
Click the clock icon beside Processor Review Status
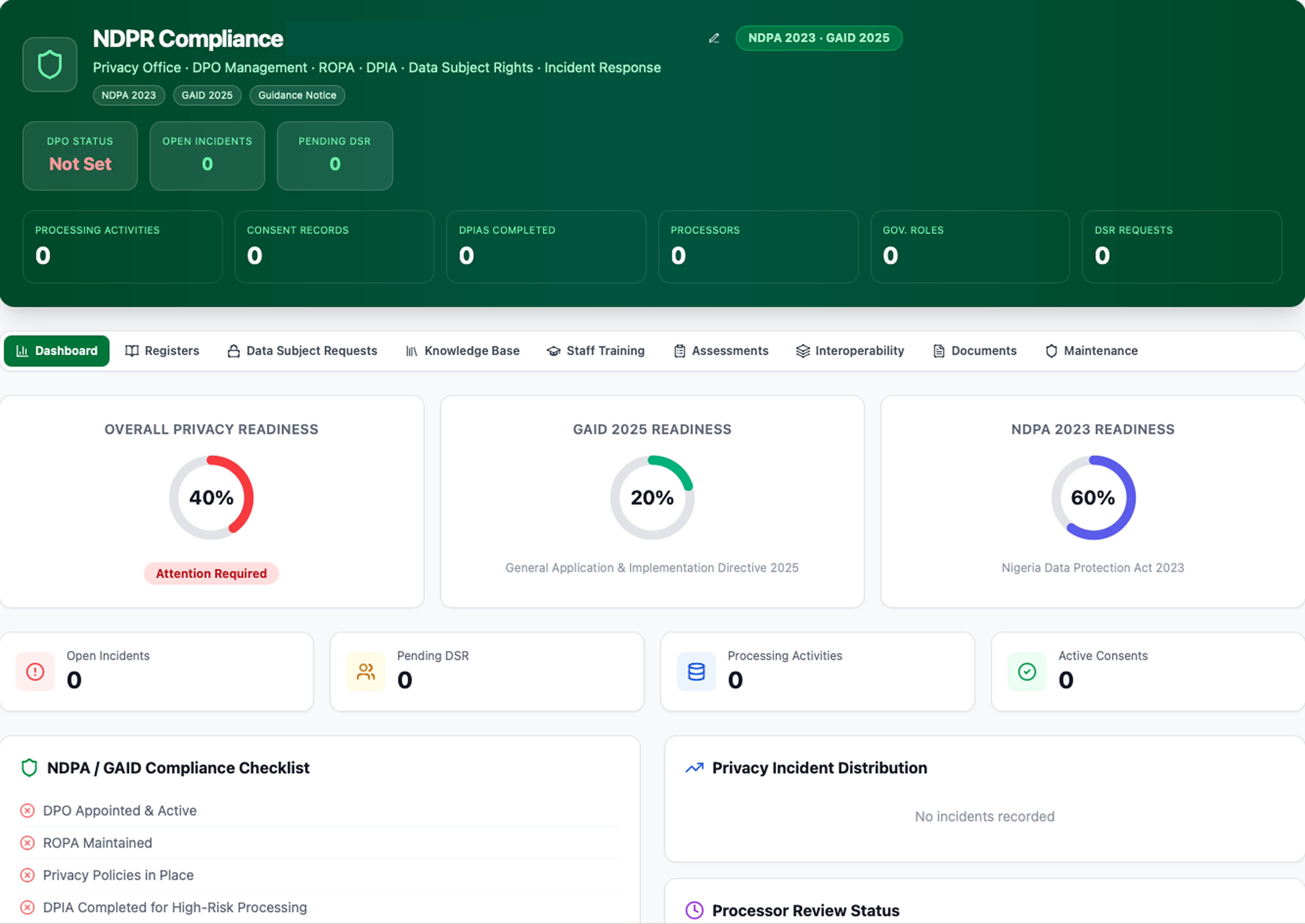[694, 910]
